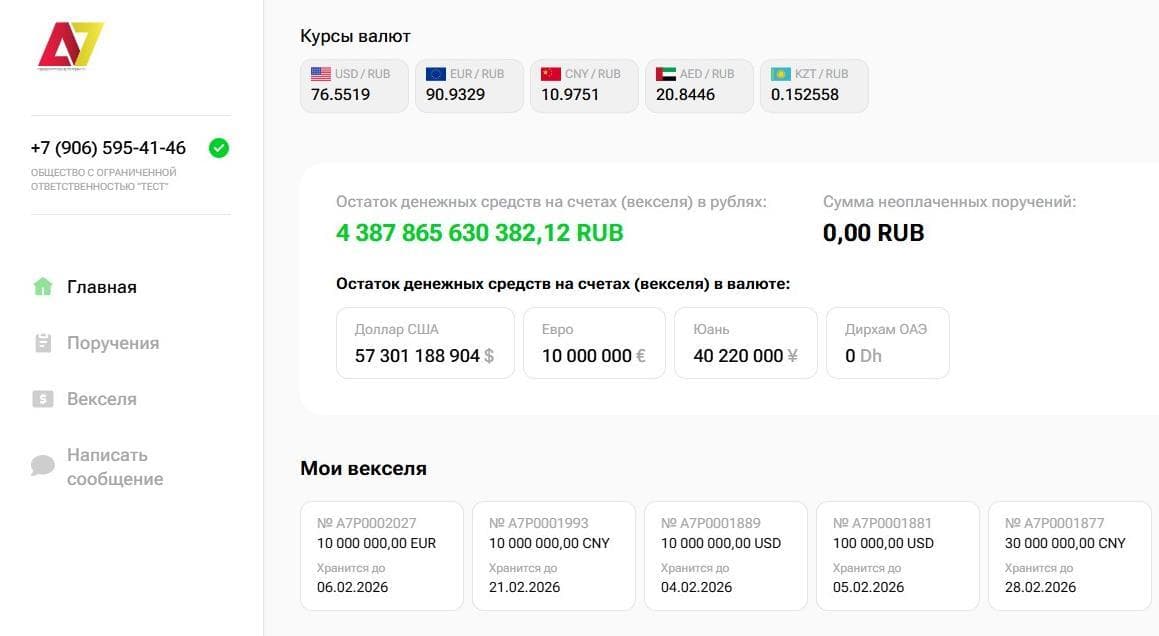This screenshot has height=636, width=1159.
Task: Click the EU flag on EUR/RUB tile
Action: coord(434,72)
